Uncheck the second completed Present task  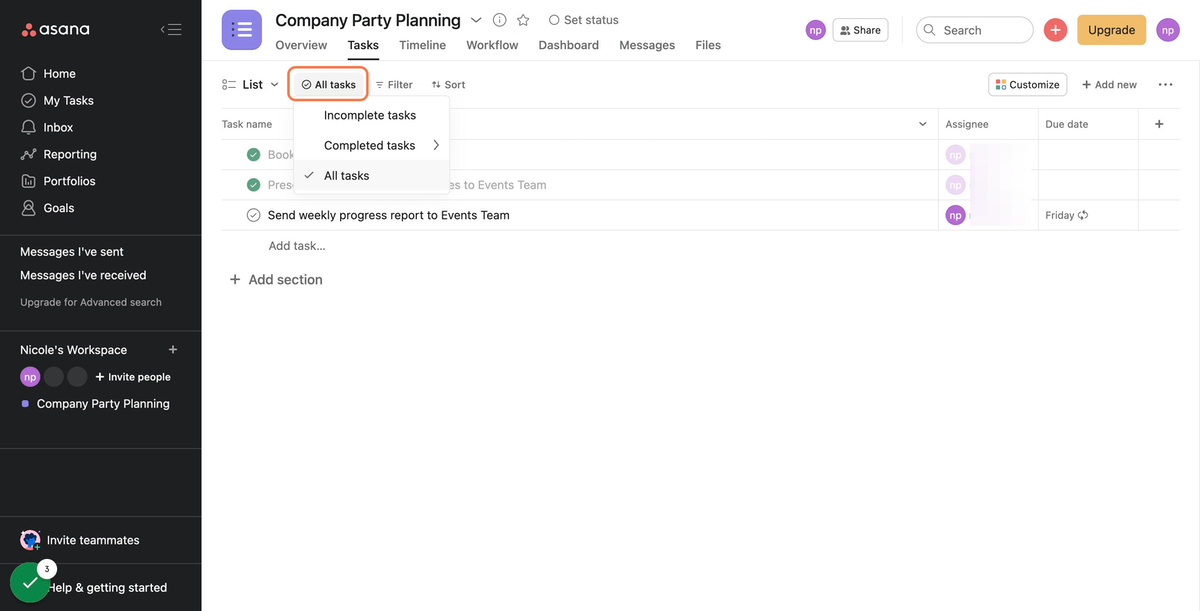point(253,185)
